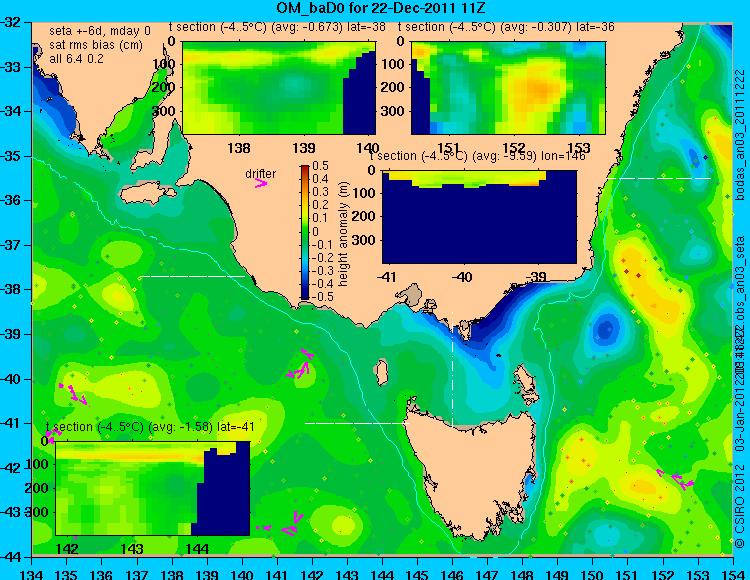750x580 pixels.
Task: Click Kangaroo Island on the map
Action: pyautogui.click(x=147, y=193)
